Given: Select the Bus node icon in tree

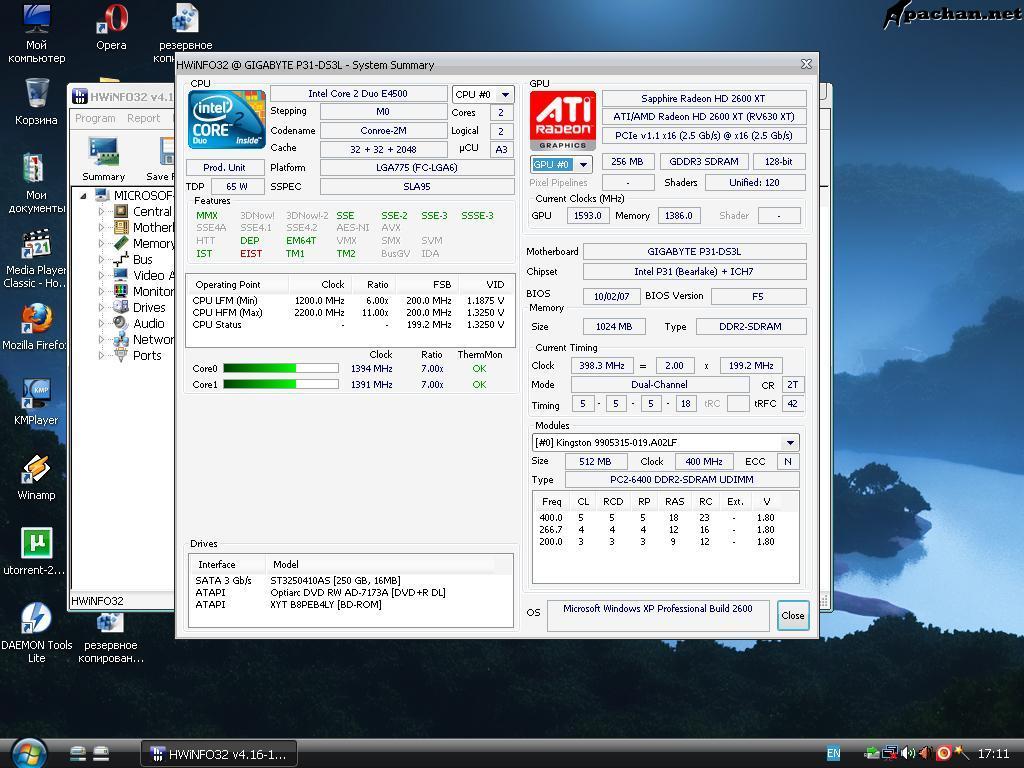Looking at the screenshot, I should coord(121,259).
